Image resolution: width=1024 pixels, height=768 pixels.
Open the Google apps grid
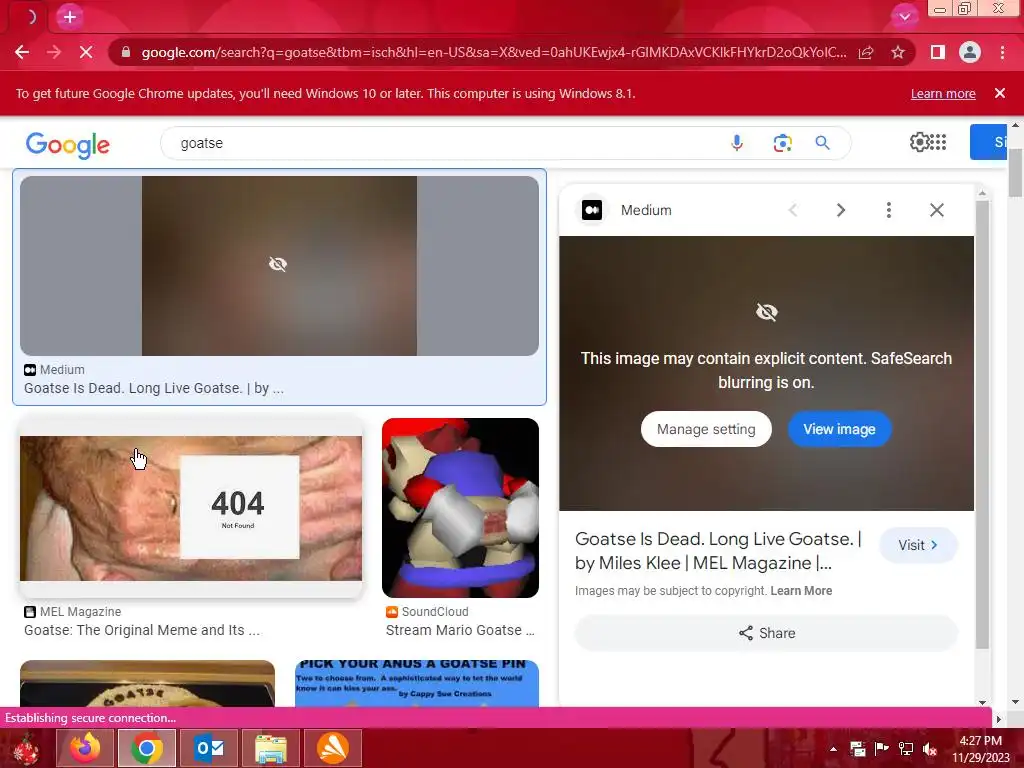(938, 142)
